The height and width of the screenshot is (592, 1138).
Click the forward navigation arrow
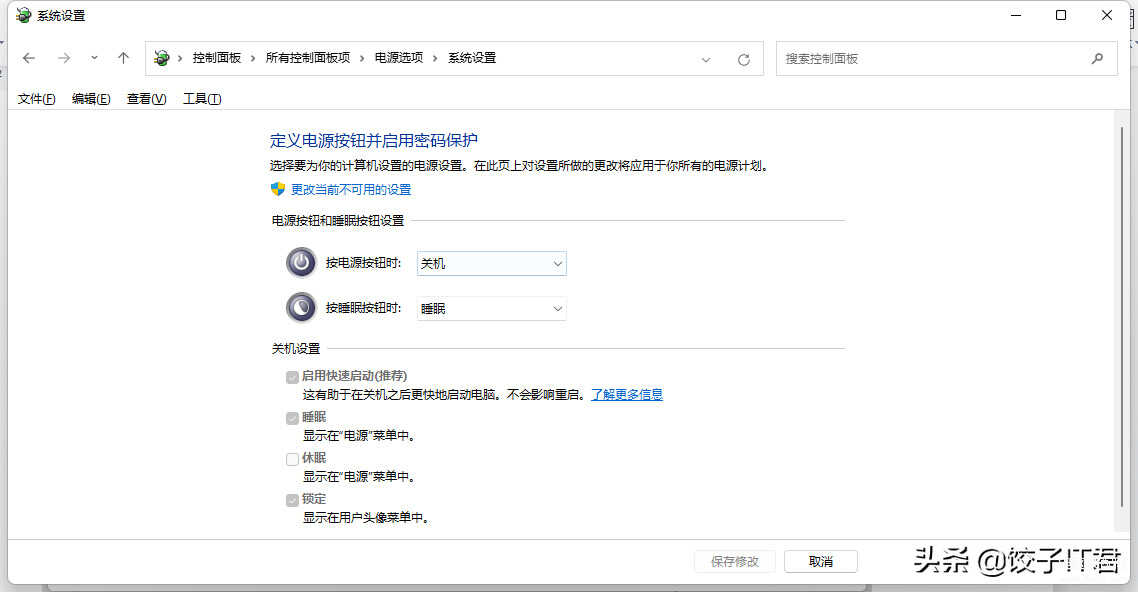(x=64, y=58)
